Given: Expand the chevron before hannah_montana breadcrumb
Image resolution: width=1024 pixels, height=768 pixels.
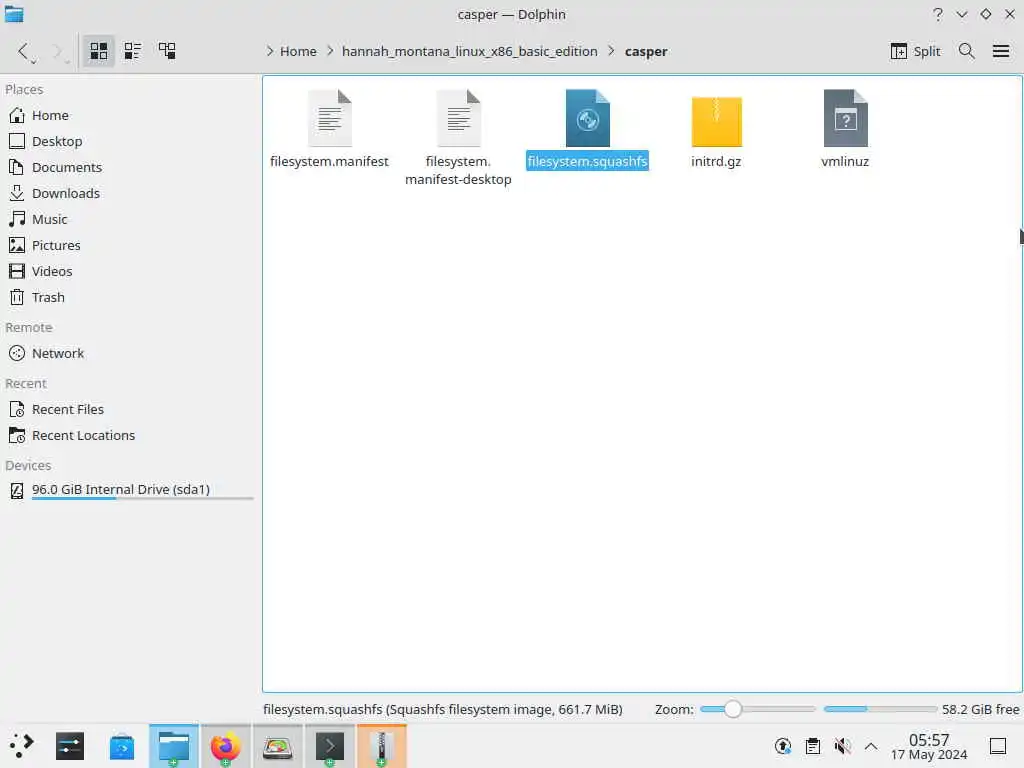Looking at the screenshot, I should click(330, 51).
